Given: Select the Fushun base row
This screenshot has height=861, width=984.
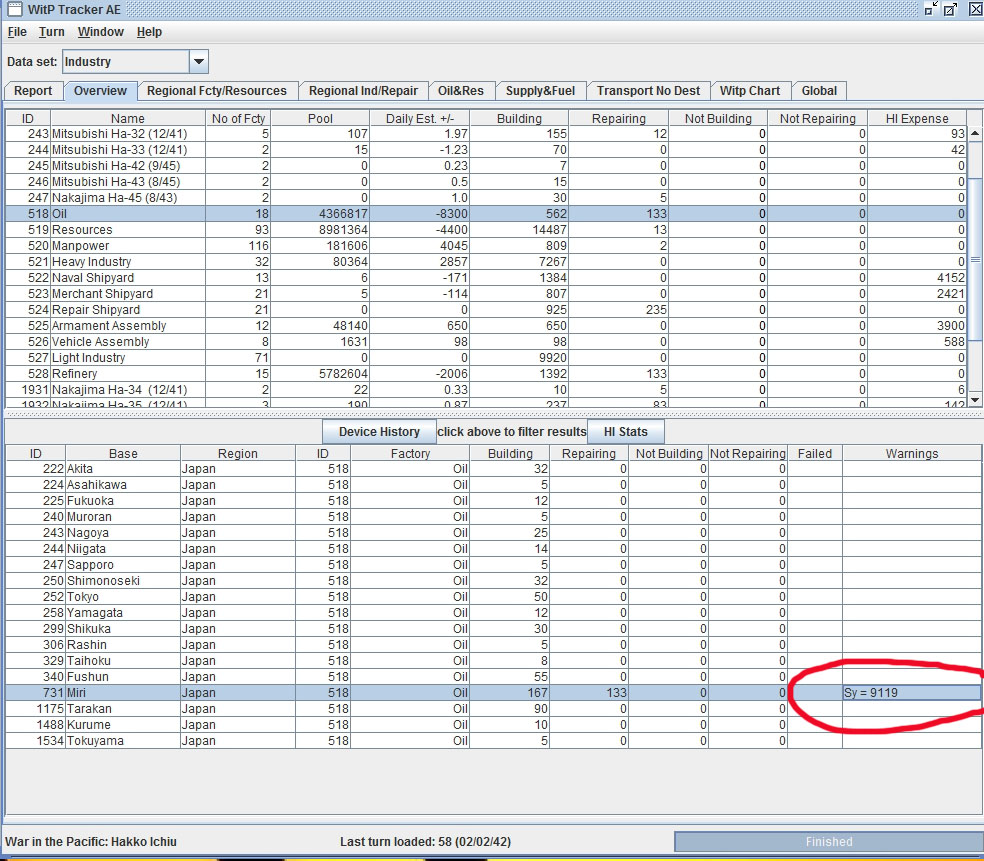Looking at the screenshot, I should [494, 676].
